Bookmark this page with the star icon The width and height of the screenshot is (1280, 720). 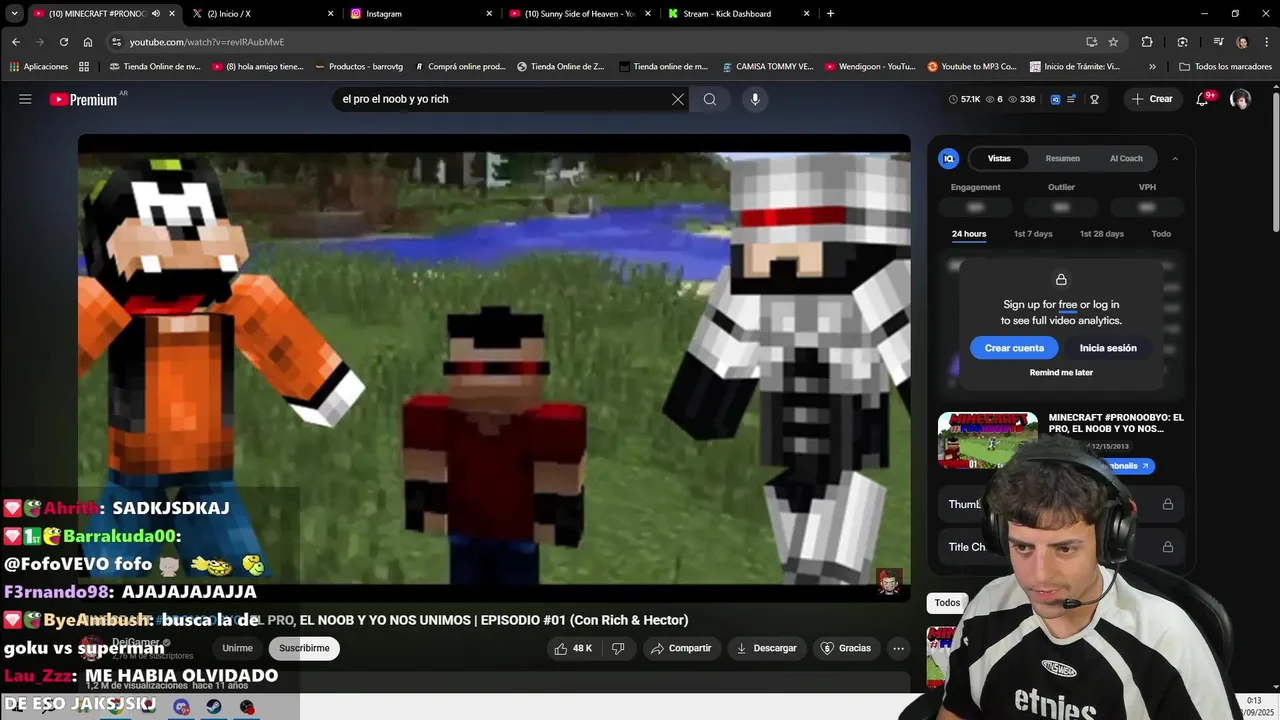coord(1113,42)
